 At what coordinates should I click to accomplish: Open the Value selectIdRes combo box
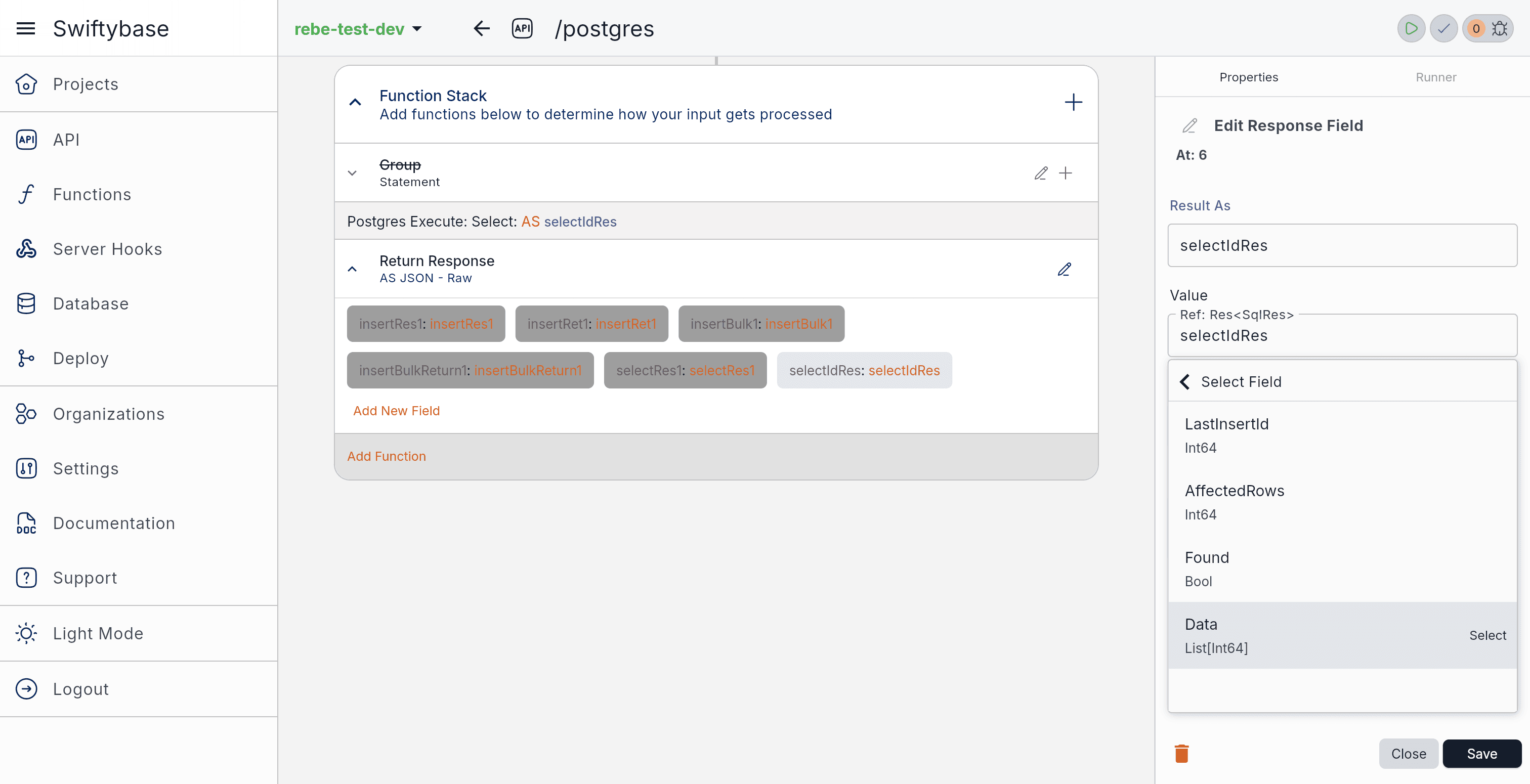1342,335
